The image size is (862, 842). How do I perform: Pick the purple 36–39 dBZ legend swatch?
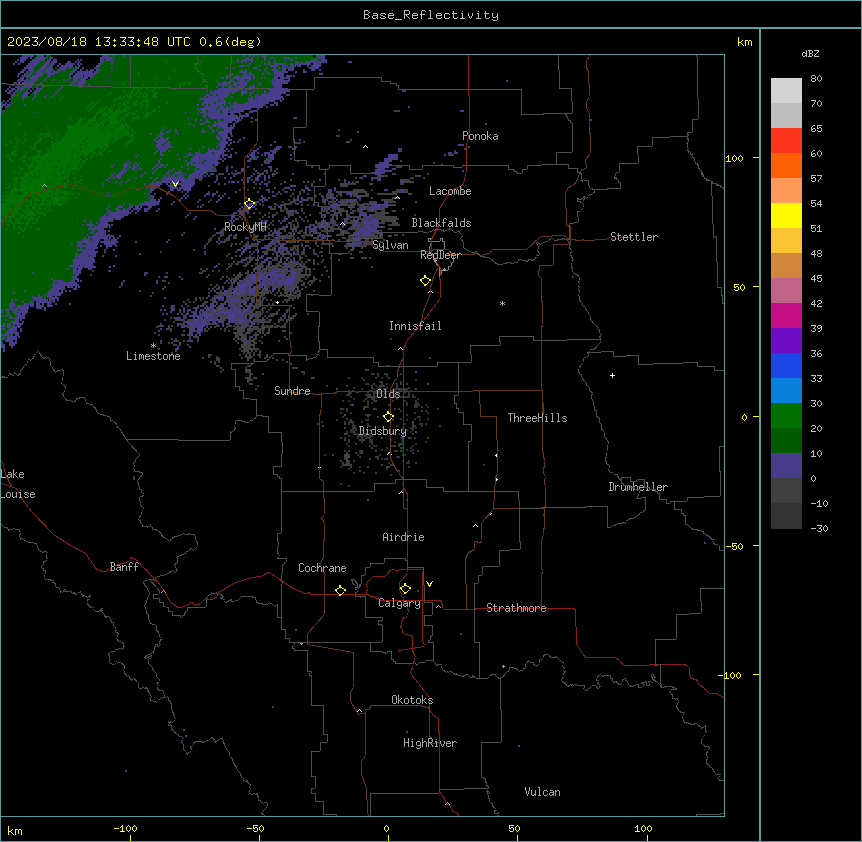[x=786, y=340]
